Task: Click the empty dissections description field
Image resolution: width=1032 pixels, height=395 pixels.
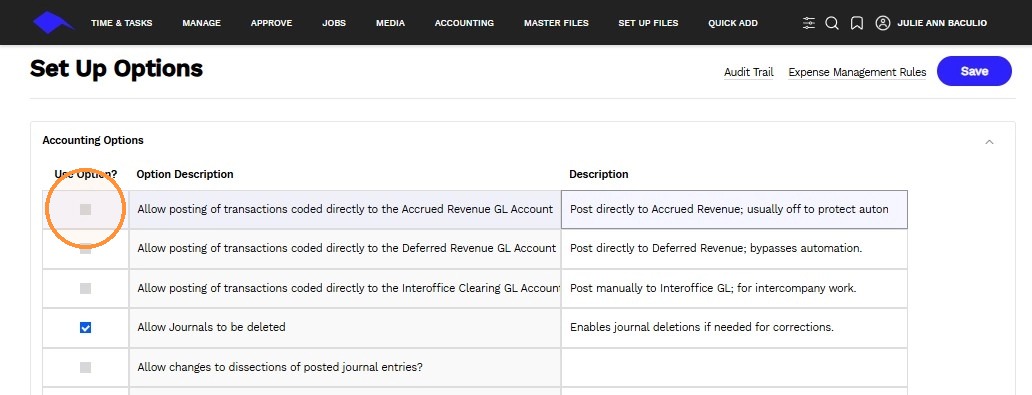Action: tap(734, 367)
